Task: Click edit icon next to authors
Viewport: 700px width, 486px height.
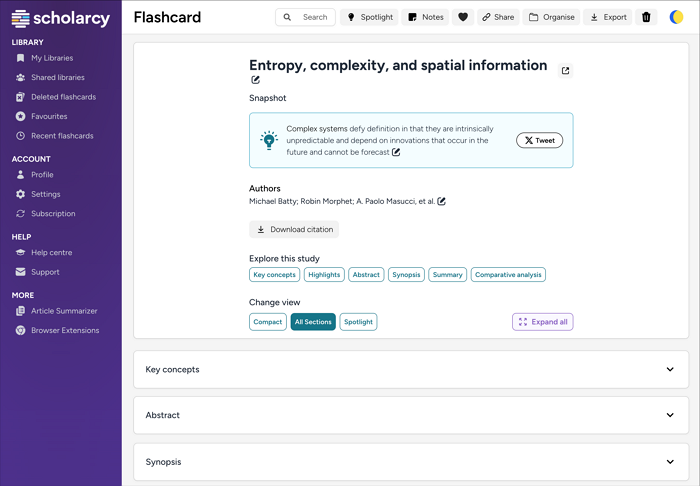Action: pyautogui.click(x=442, y=202)
